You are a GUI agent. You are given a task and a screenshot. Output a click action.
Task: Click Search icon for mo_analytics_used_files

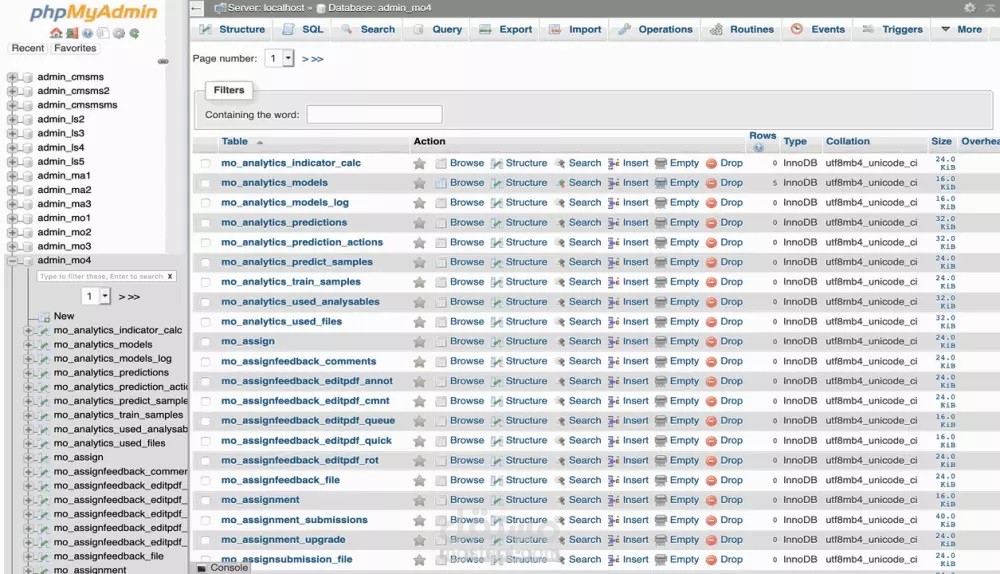click(x=560, y=322)
